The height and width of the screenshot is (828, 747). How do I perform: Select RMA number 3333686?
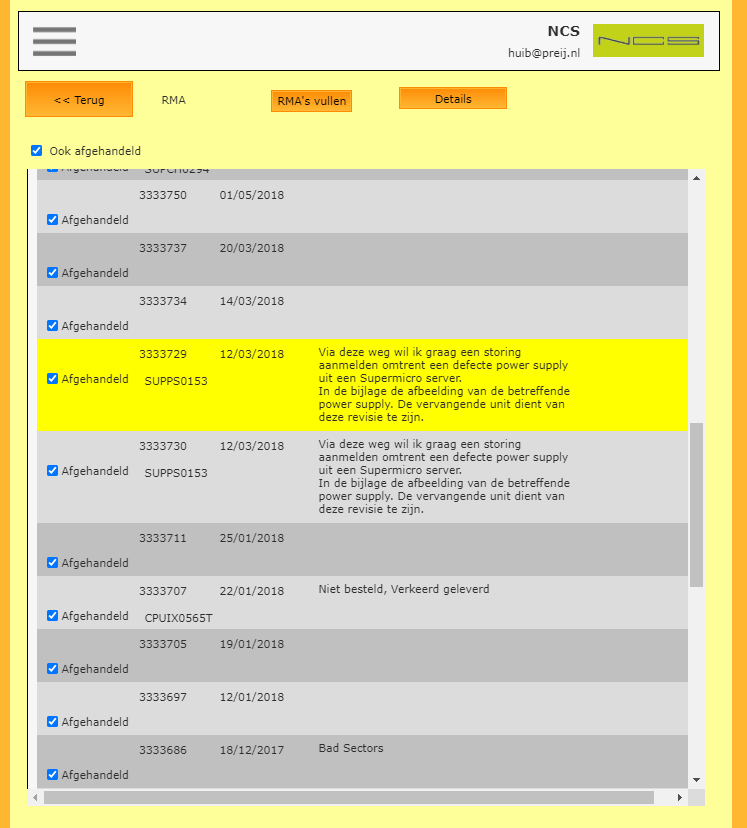pyautogui.click(x=163, y=750)
